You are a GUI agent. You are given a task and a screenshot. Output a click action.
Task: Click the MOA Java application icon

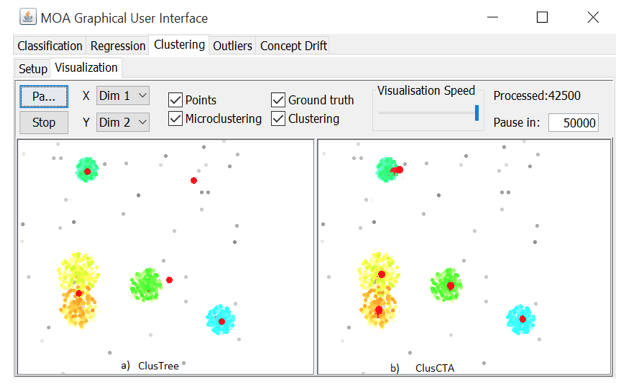coord(28,18)
